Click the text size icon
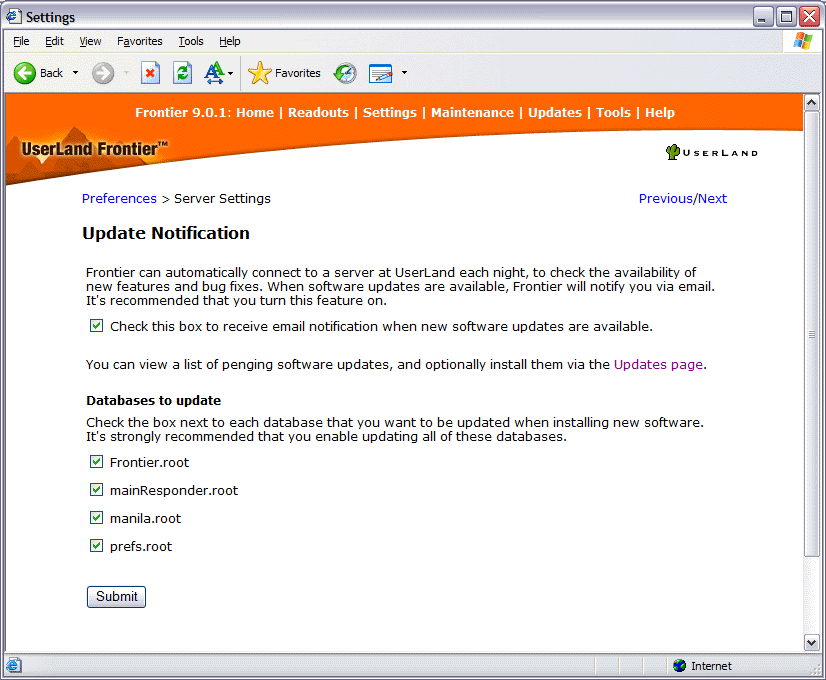 tap(214, 73)
